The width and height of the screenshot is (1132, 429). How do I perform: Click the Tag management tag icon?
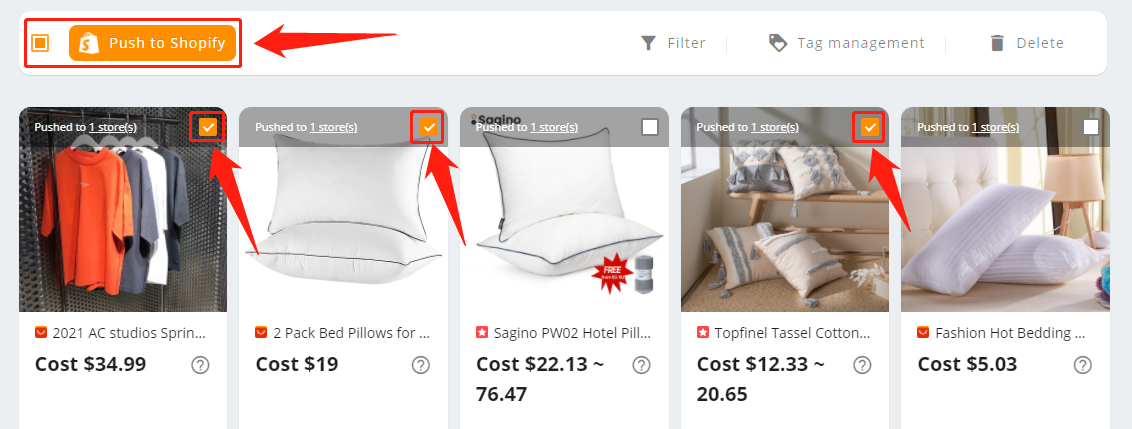(778, 43)
